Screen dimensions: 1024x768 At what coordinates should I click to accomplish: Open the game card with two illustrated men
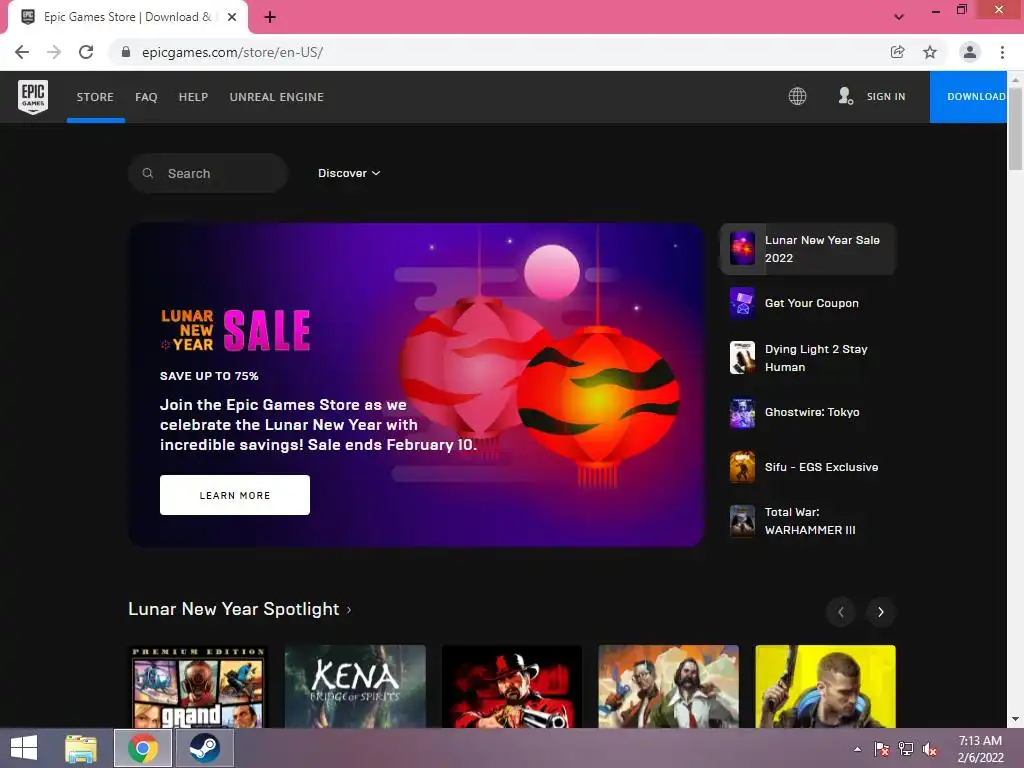(669, 686)
